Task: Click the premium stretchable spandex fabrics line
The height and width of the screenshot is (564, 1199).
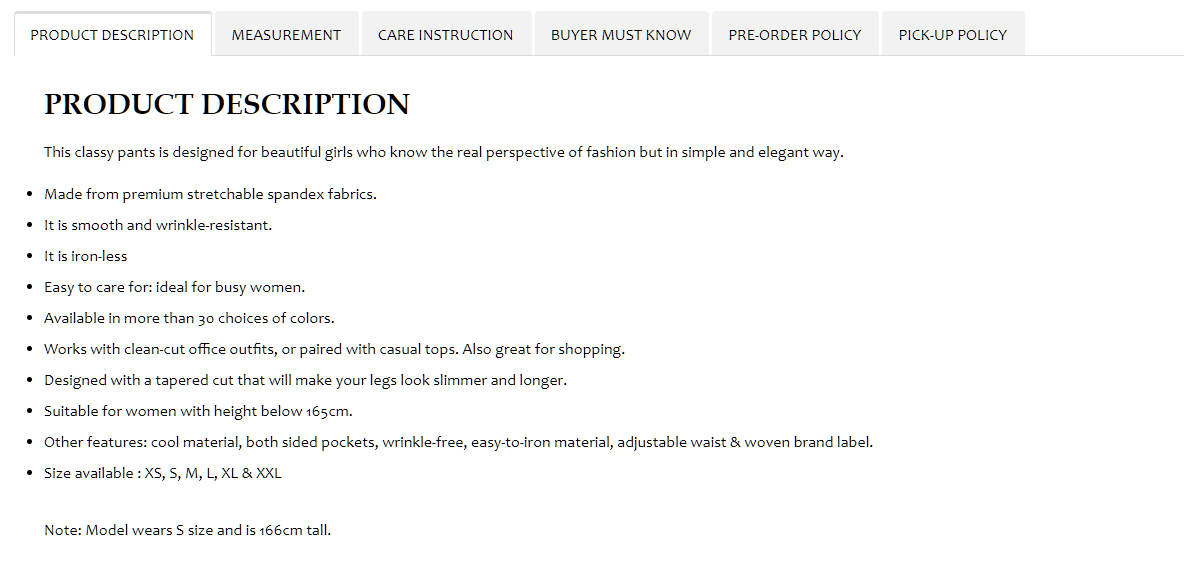Action: coord(210,194)
